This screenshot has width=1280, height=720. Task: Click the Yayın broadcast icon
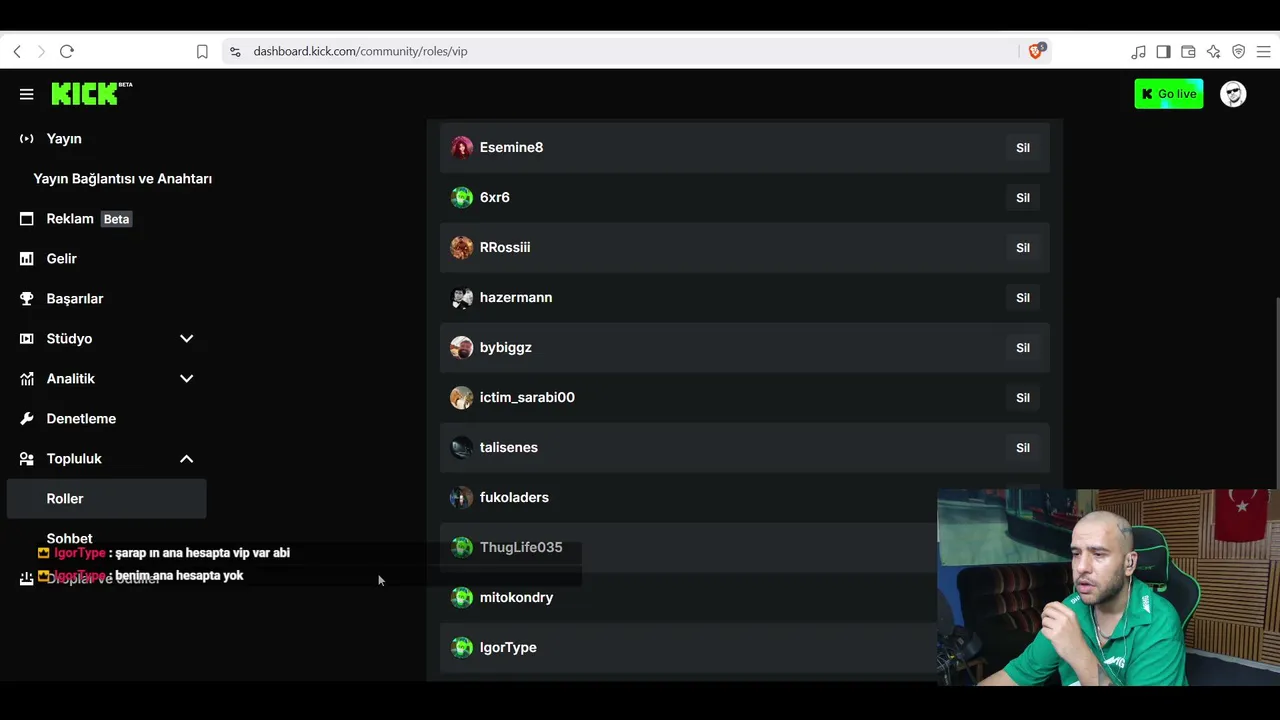(x=27, y=139)
